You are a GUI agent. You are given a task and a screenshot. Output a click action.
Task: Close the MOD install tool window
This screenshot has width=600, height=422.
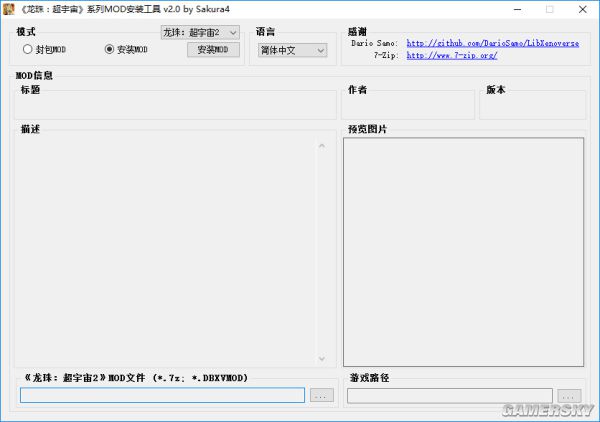coord(583,9)
